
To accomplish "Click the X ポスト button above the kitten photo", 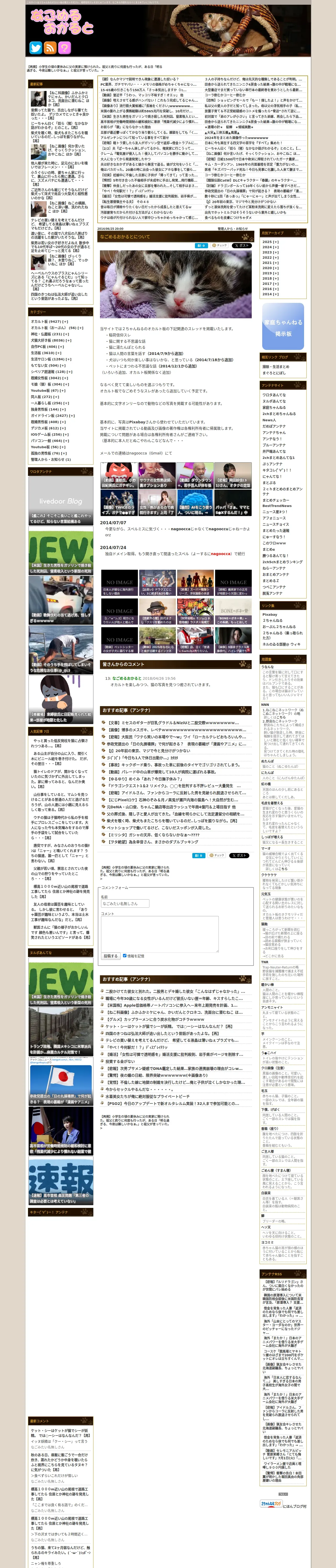I will point(242,245).
